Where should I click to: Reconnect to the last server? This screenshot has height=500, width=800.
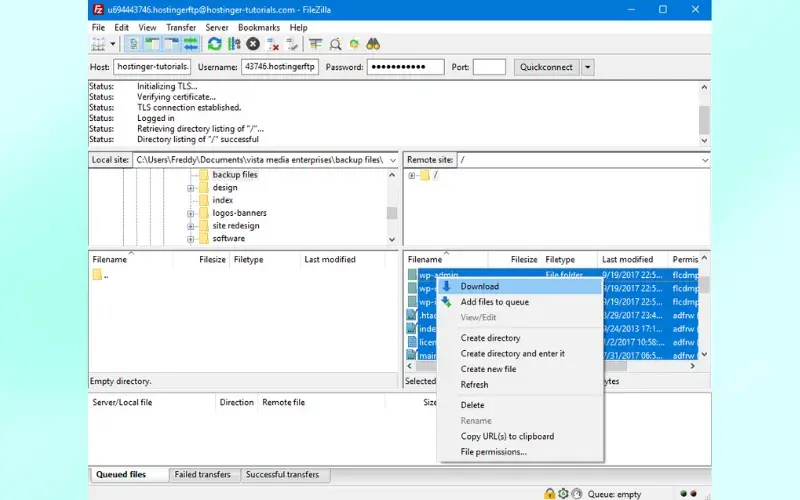click(292, 44)
